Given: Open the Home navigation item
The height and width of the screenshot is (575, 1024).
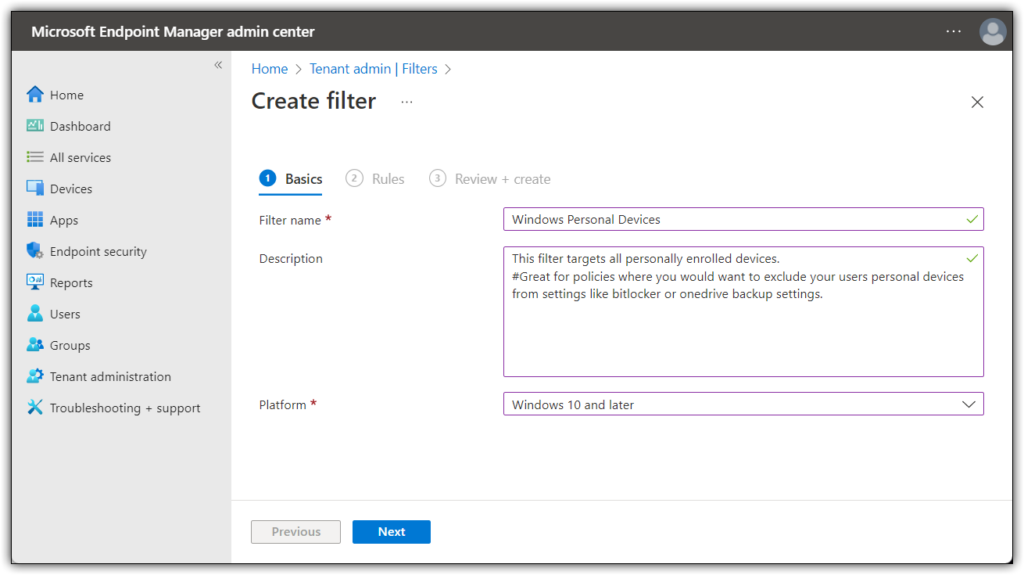Looking at the screenshot, I should pos(67,95).
